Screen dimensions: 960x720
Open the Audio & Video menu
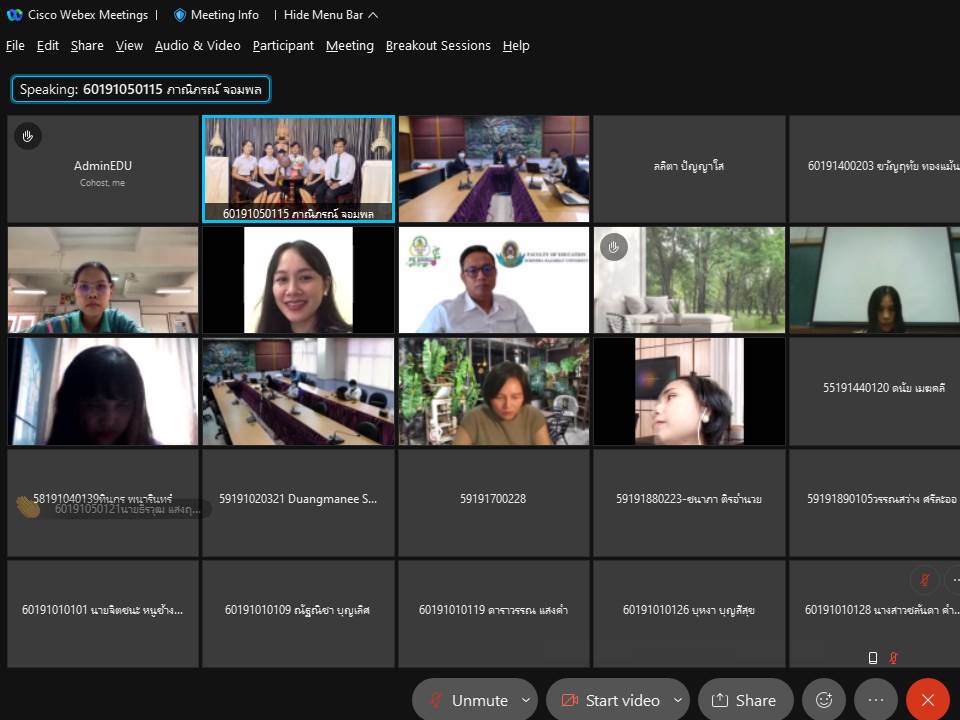pos(197,46)
